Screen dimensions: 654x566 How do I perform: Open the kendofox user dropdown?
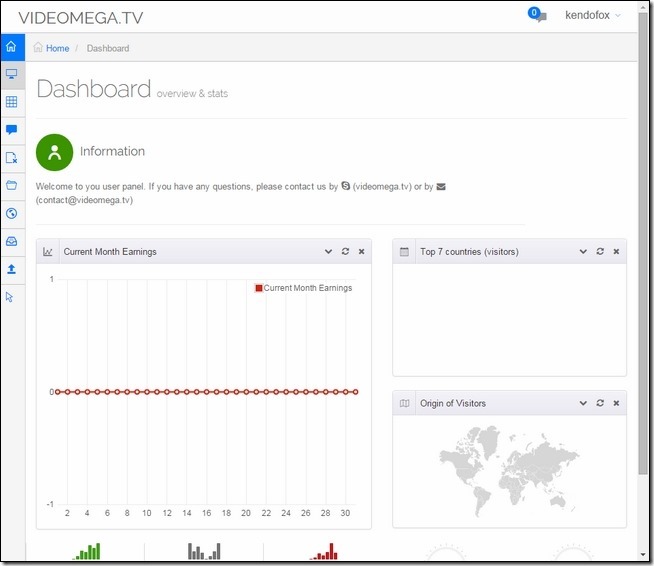coord(593,15)
